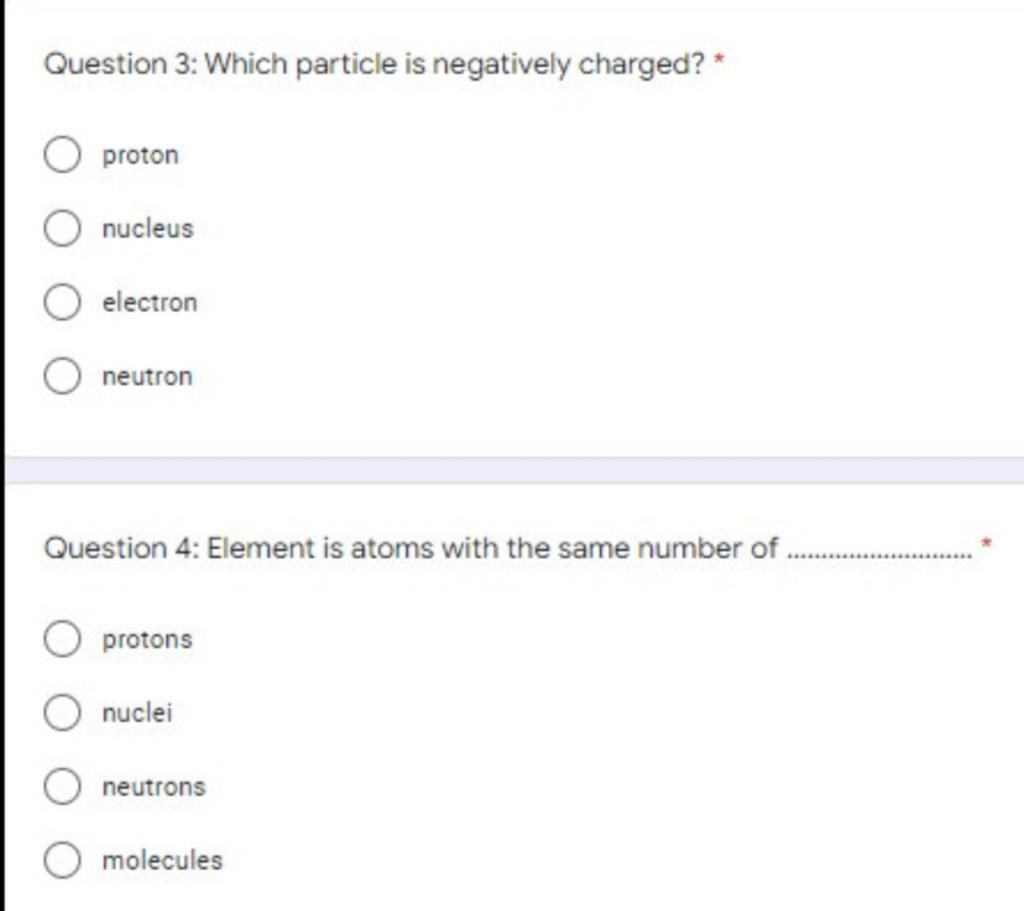Click the 'nucleus' answer label text
Viewport: 1024px width, 911px height.
tap(148, 229)
